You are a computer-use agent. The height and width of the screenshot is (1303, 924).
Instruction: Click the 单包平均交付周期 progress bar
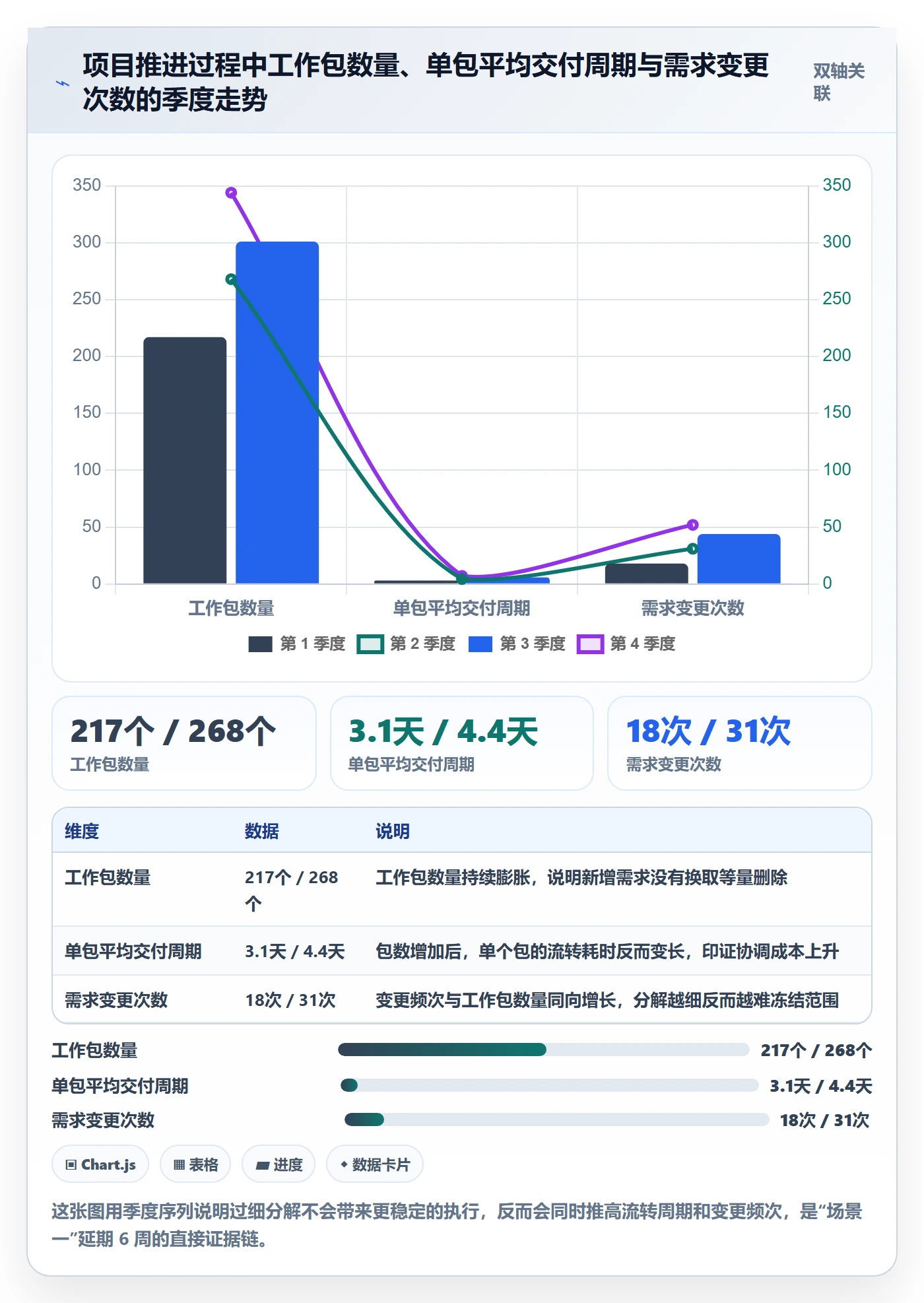[549, 1085]
